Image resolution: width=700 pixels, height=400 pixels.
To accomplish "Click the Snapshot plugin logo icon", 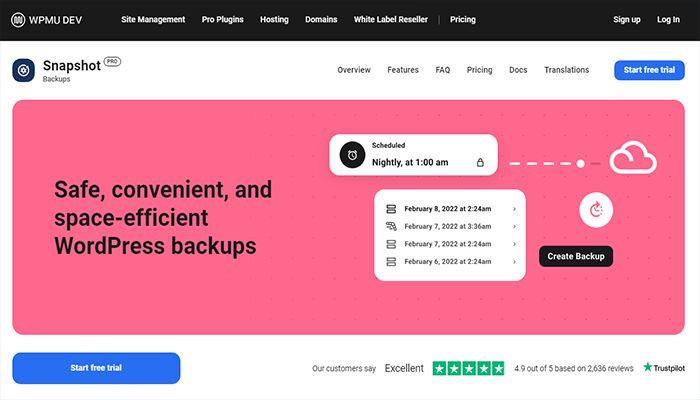I will pos(24,70).
